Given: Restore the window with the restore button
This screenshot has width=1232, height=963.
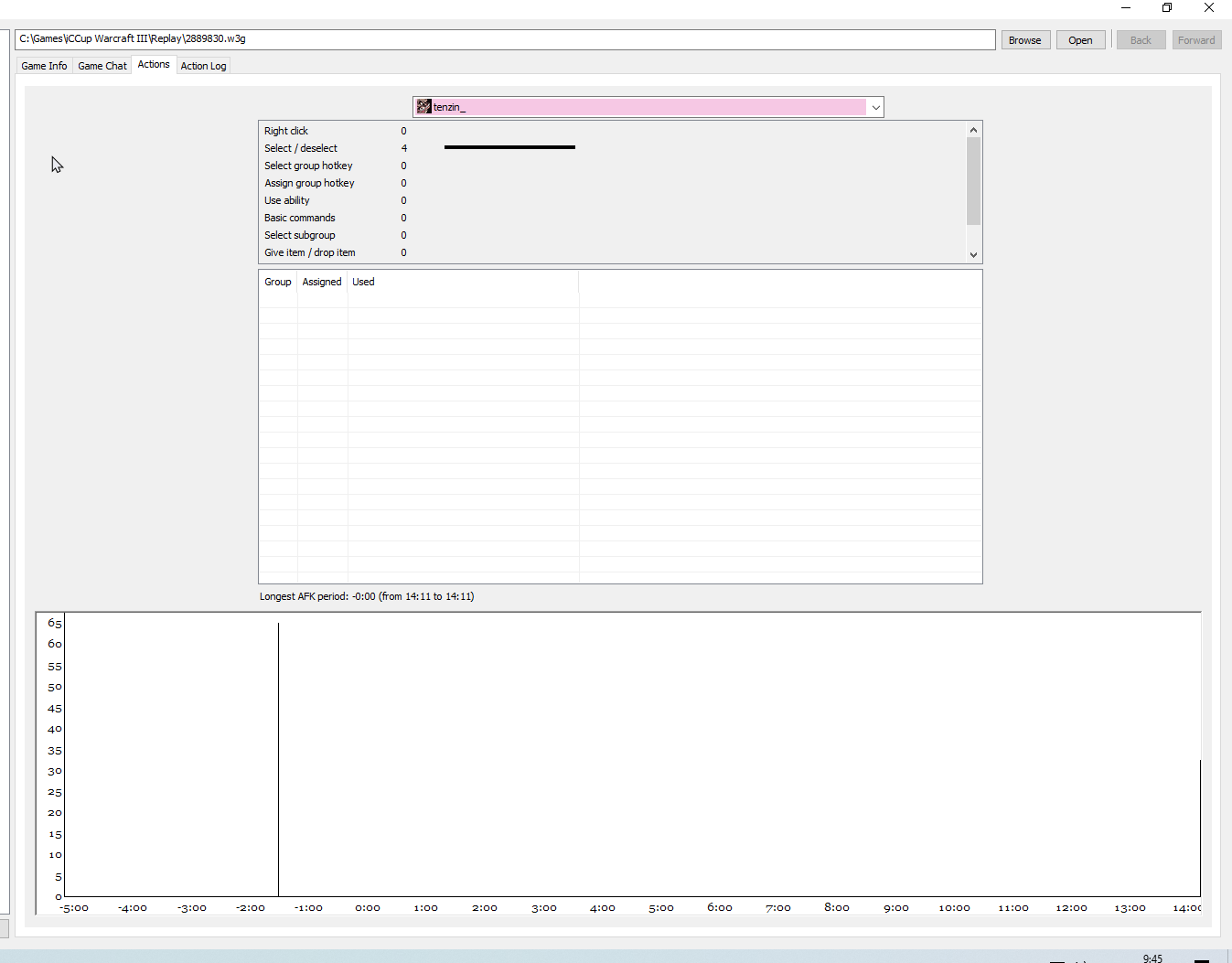Looking at the screenshot, I should 1167,7.
